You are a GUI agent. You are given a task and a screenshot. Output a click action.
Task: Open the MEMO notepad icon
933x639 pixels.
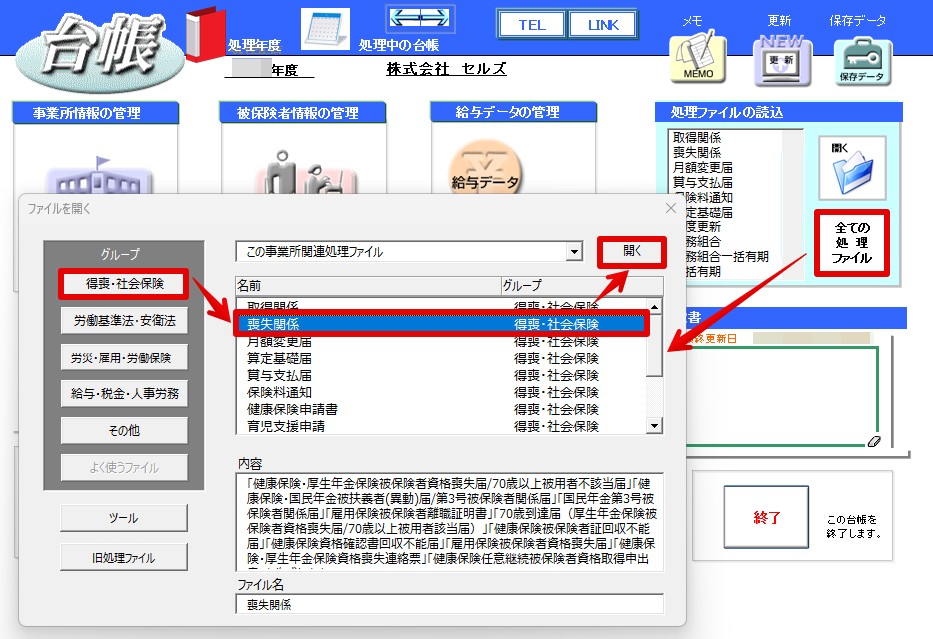(x=697, y=58)
